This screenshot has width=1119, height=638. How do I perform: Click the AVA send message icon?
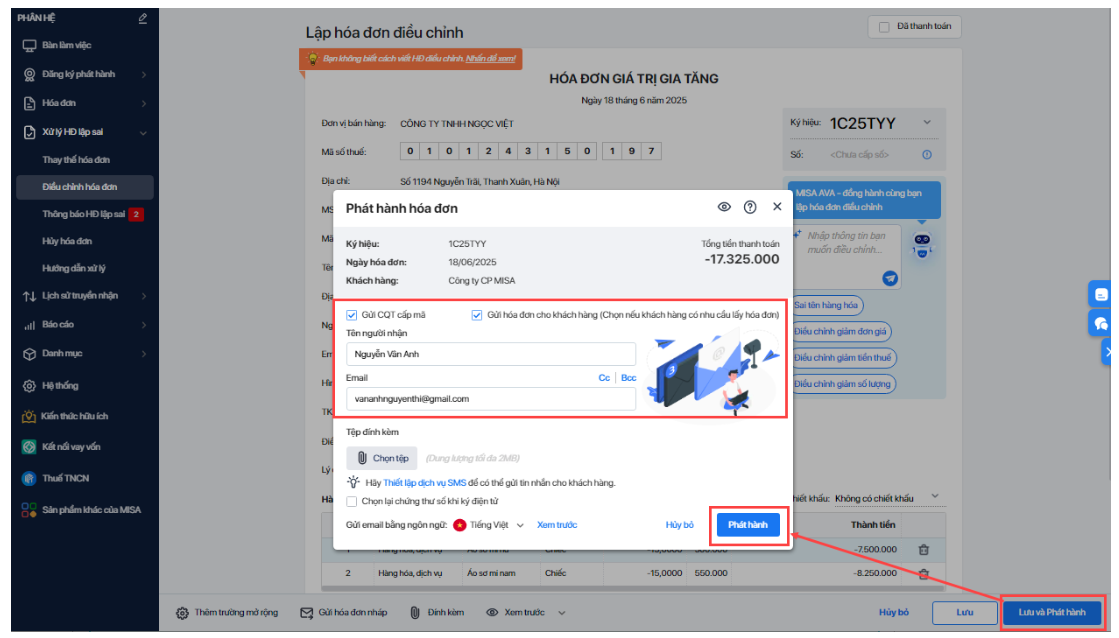coord(890,278)
